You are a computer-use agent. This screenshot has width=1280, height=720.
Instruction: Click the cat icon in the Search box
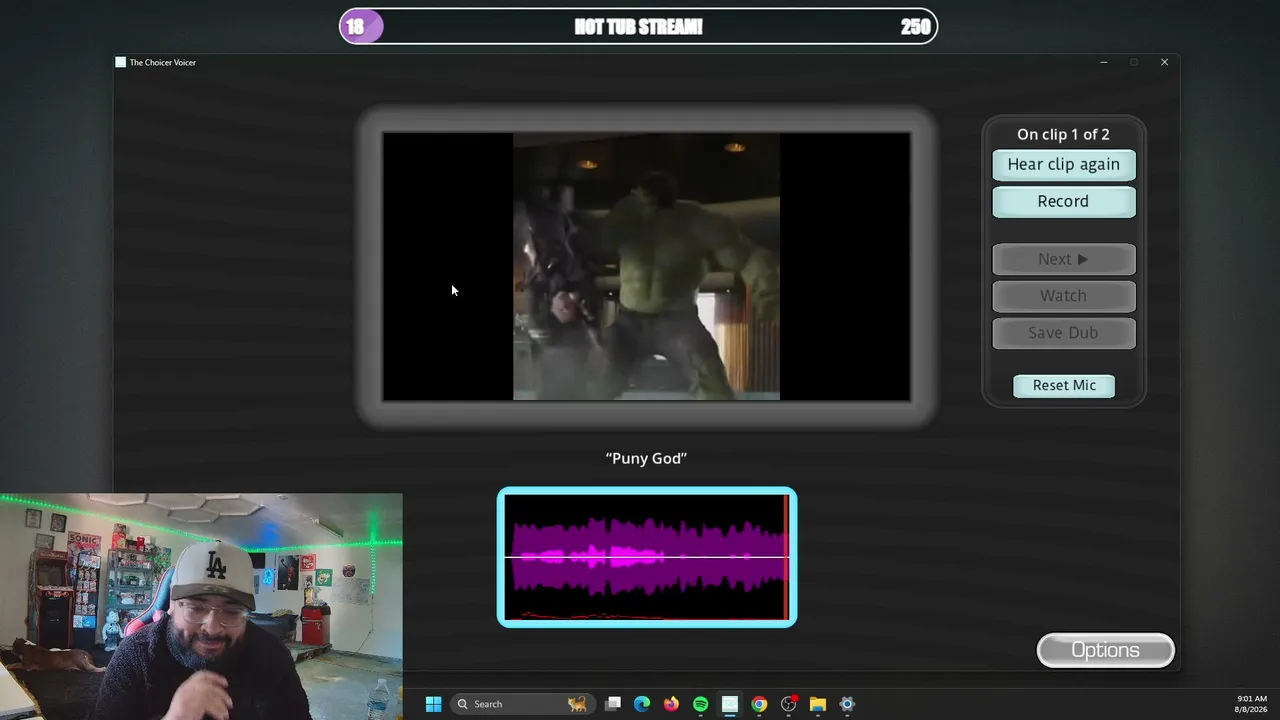click(577, 704)
